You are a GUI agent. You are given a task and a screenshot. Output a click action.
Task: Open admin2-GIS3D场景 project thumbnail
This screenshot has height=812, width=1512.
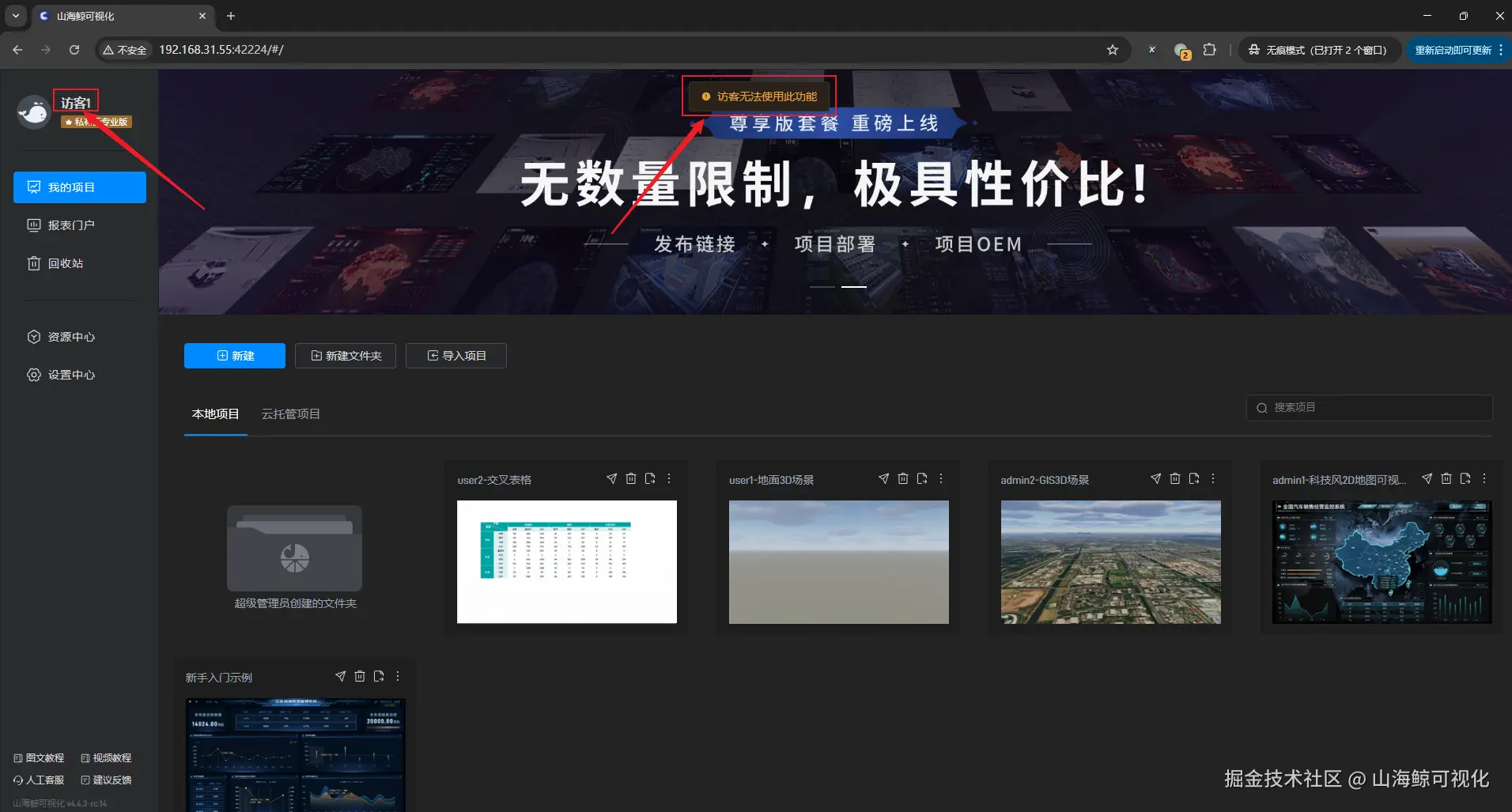coord(1111,562)
